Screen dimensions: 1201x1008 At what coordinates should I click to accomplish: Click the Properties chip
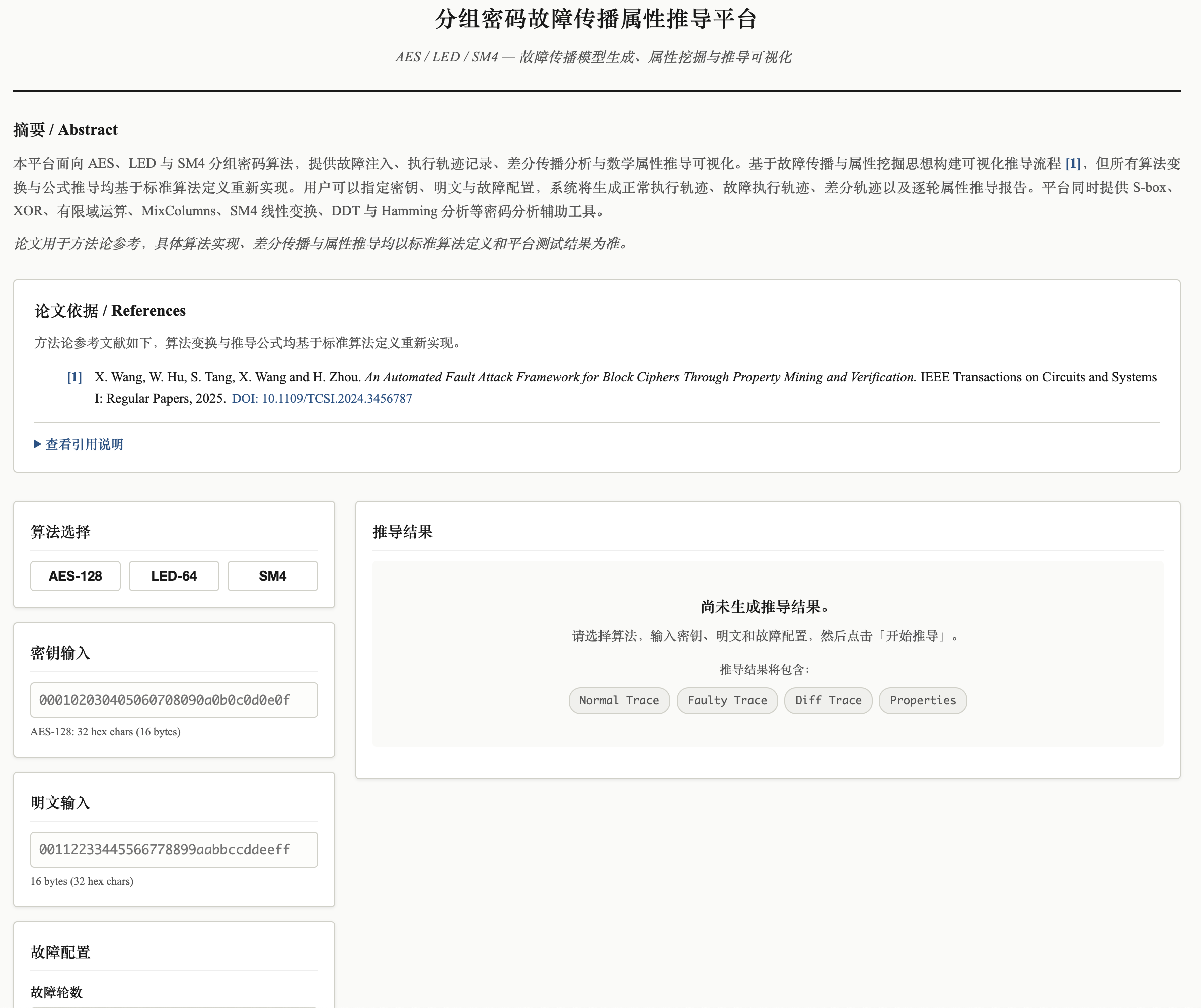point(922,700)
